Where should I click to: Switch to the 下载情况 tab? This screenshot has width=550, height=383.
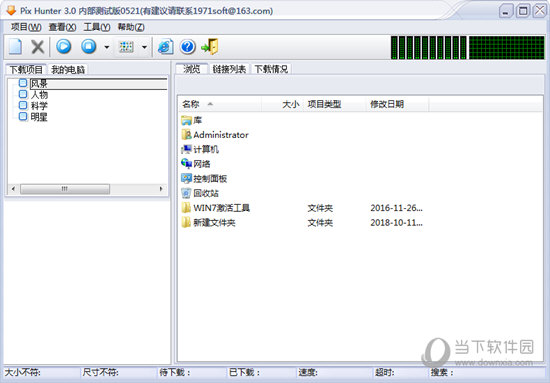pos(271,69)
